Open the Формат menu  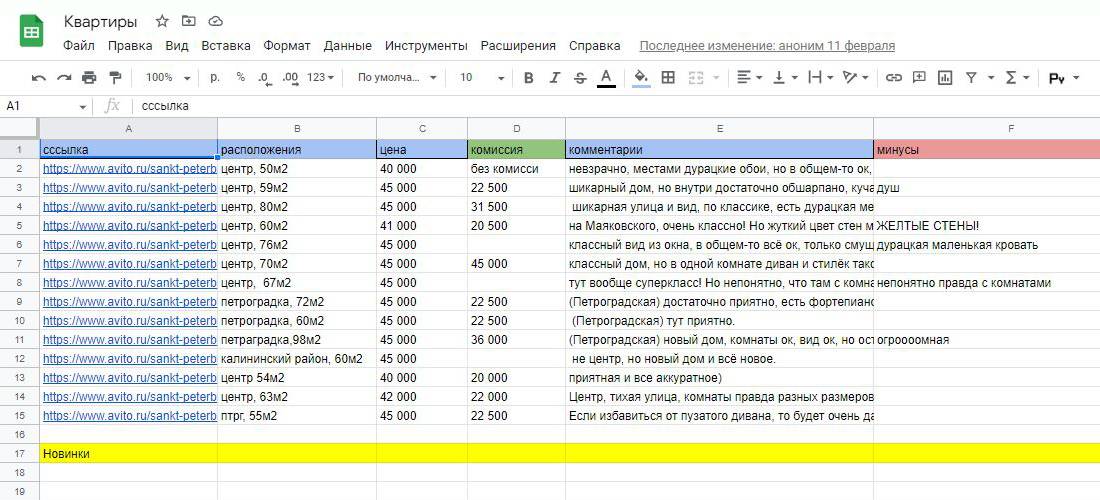(x=287, y=46)
